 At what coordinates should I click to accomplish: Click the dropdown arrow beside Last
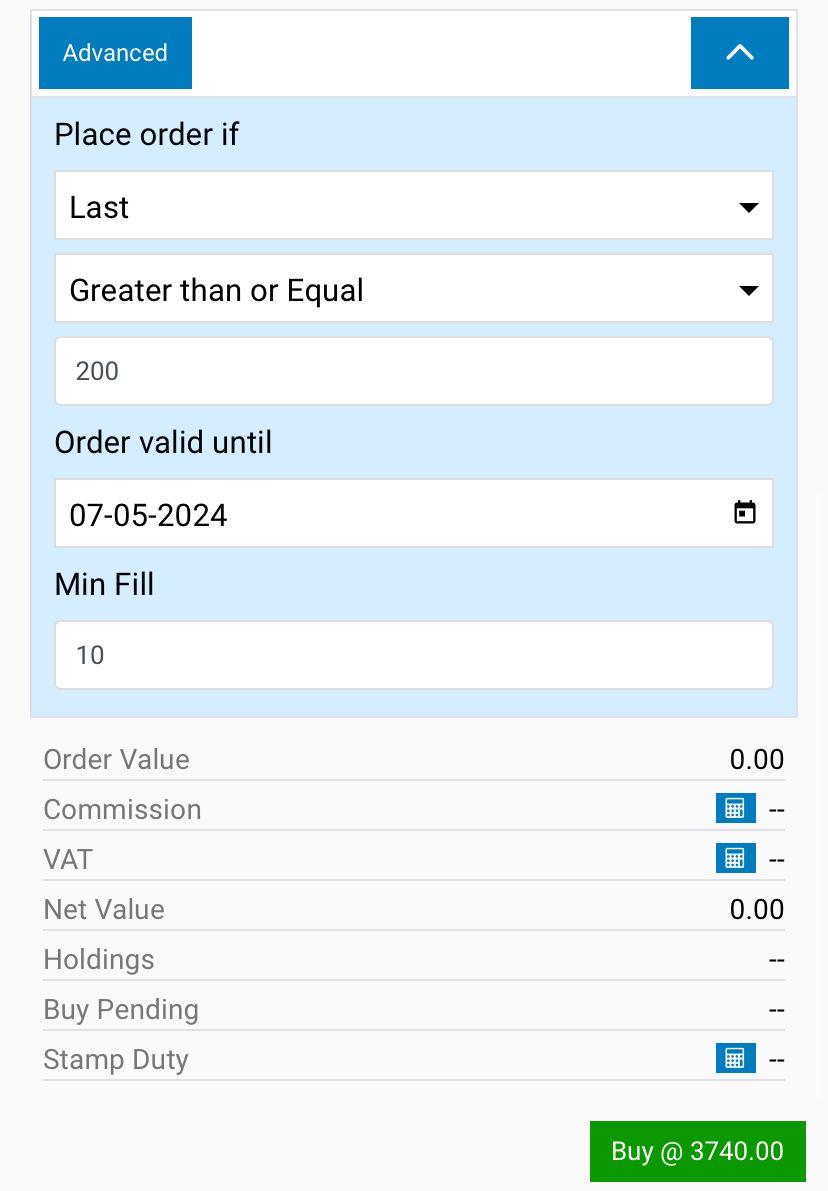coord(748,207)
